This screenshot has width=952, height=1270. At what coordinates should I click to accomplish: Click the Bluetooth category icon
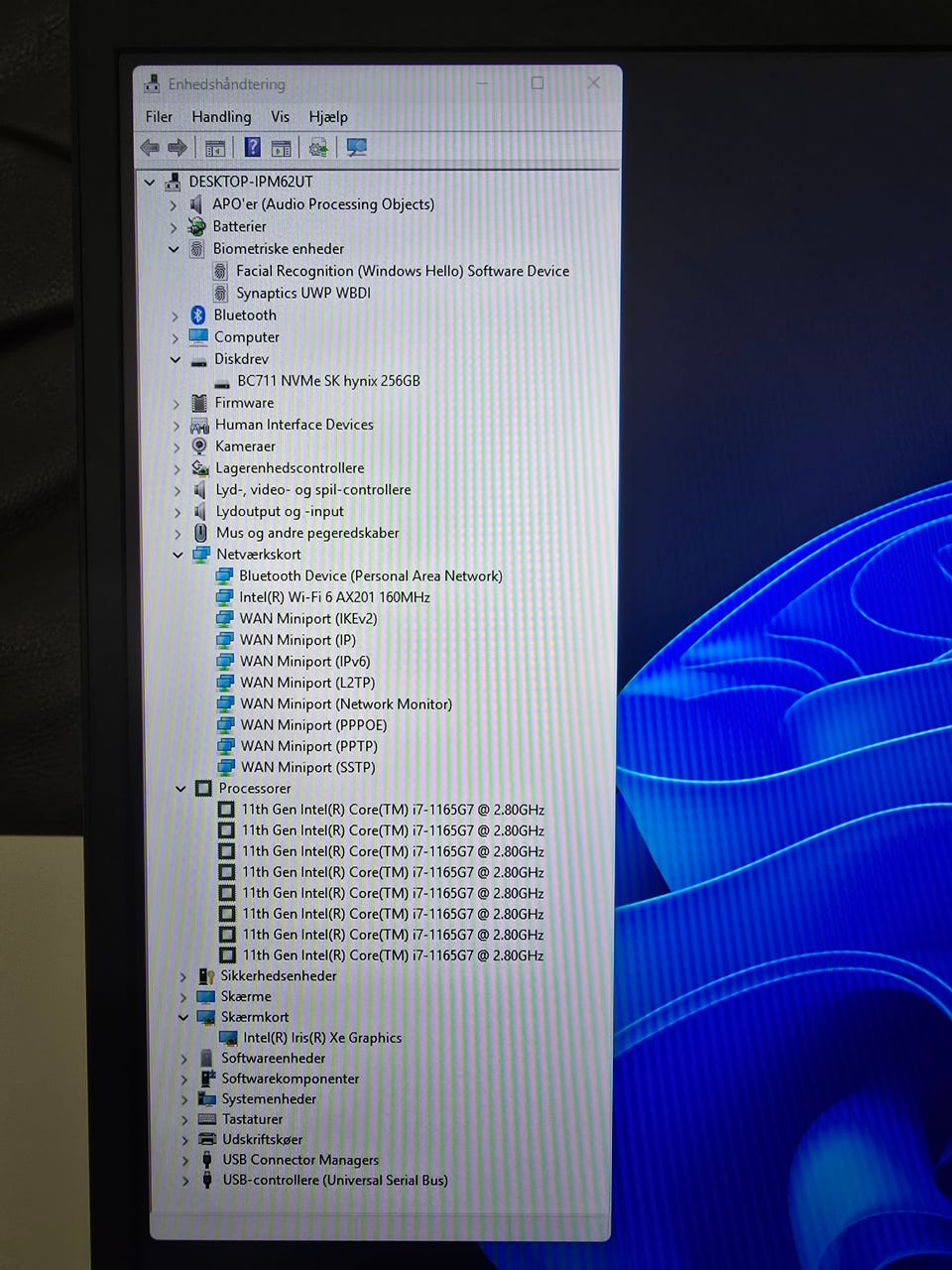(x=198, y=315)
